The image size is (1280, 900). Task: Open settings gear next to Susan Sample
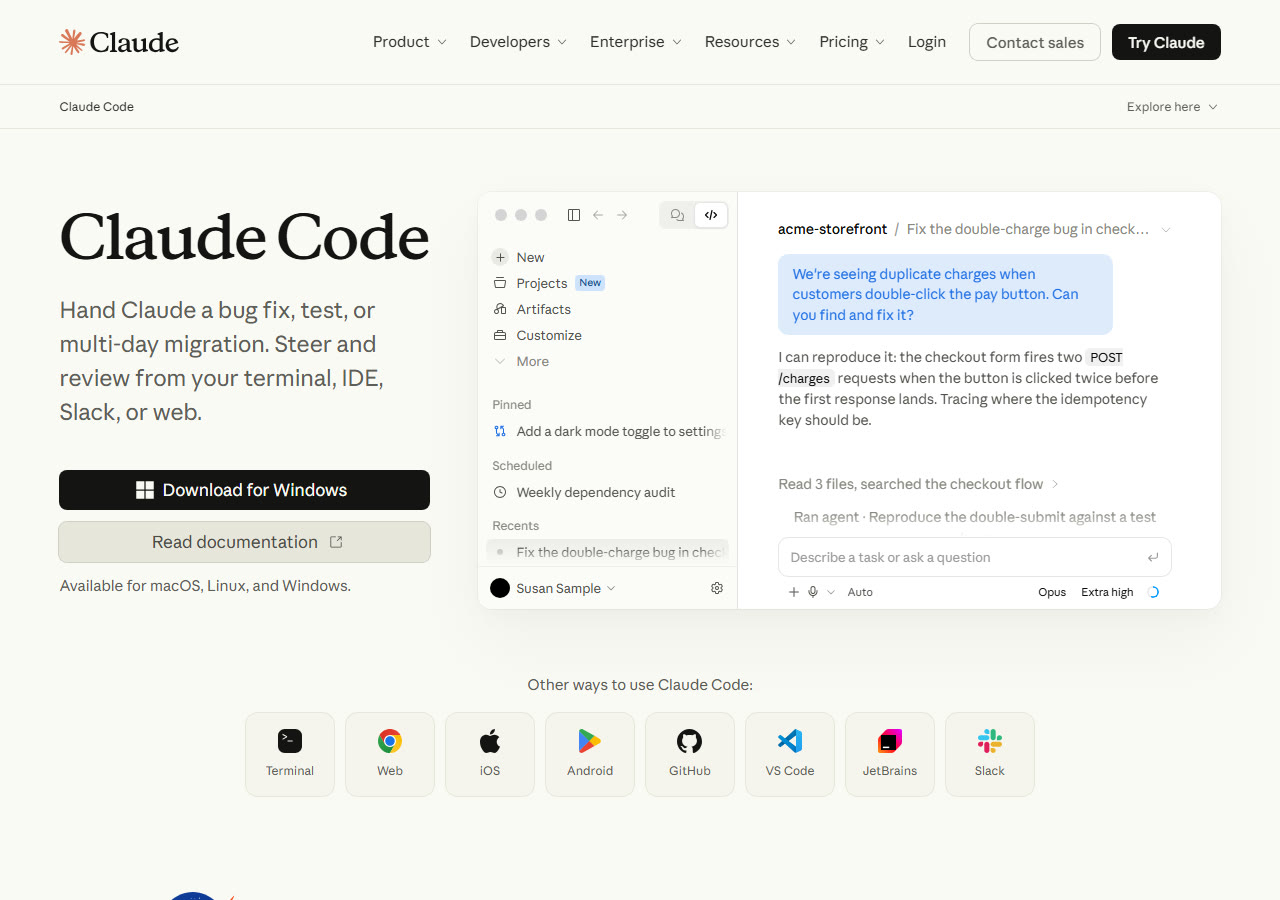pos(717,588)
